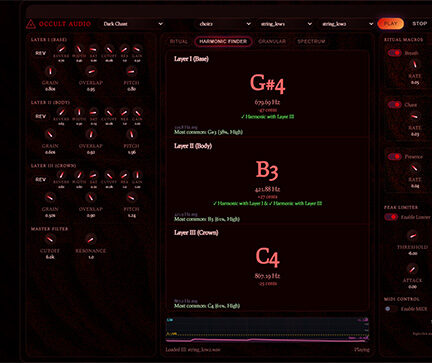Disable the Enable Limiter switch
Viewport: 432px width, 363px height.
[x=391, y=217]
